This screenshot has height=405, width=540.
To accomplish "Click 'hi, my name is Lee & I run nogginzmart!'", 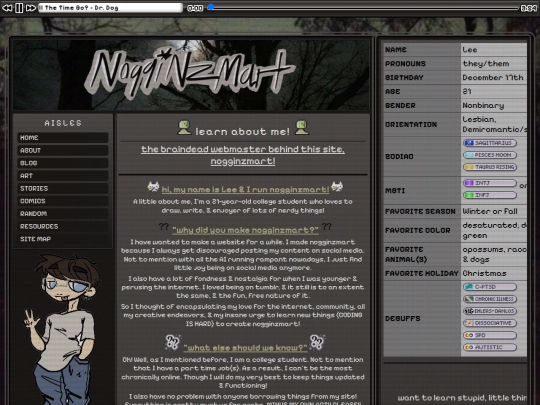I will [x=245, y=189].
